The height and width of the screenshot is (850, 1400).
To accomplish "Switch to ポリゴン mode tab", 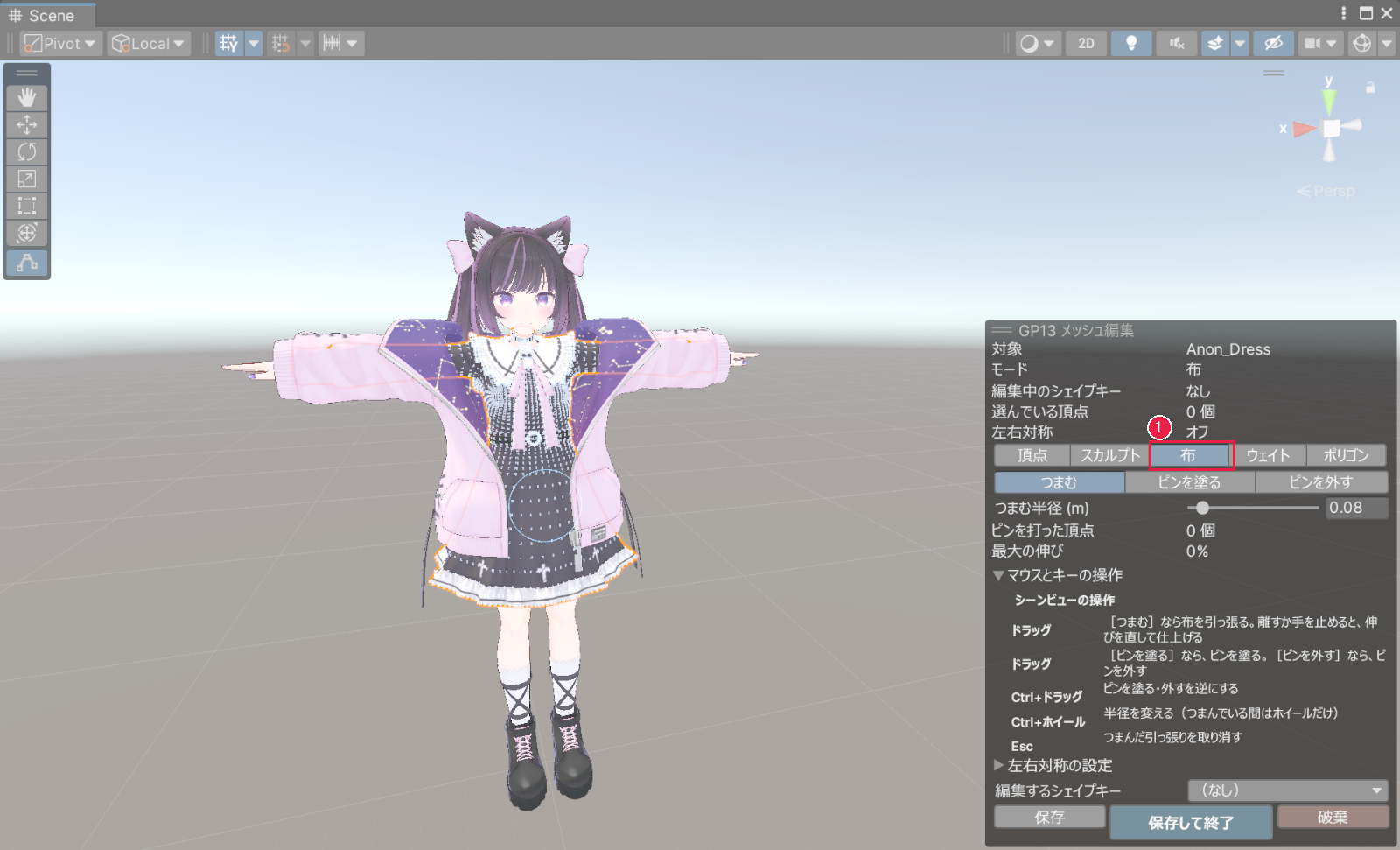I will tap(1346, 455).
